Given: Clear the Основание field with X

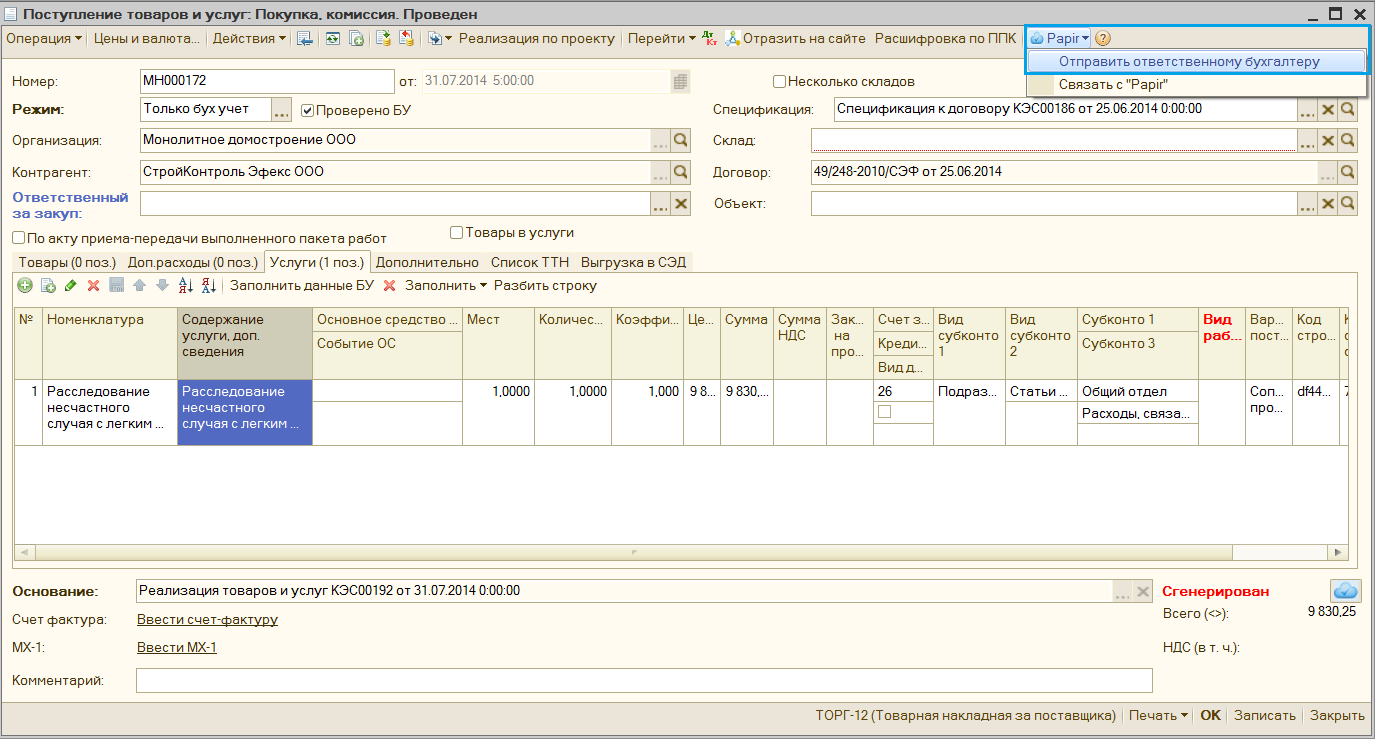Looking at the screenshot, I should (1143, 592).
